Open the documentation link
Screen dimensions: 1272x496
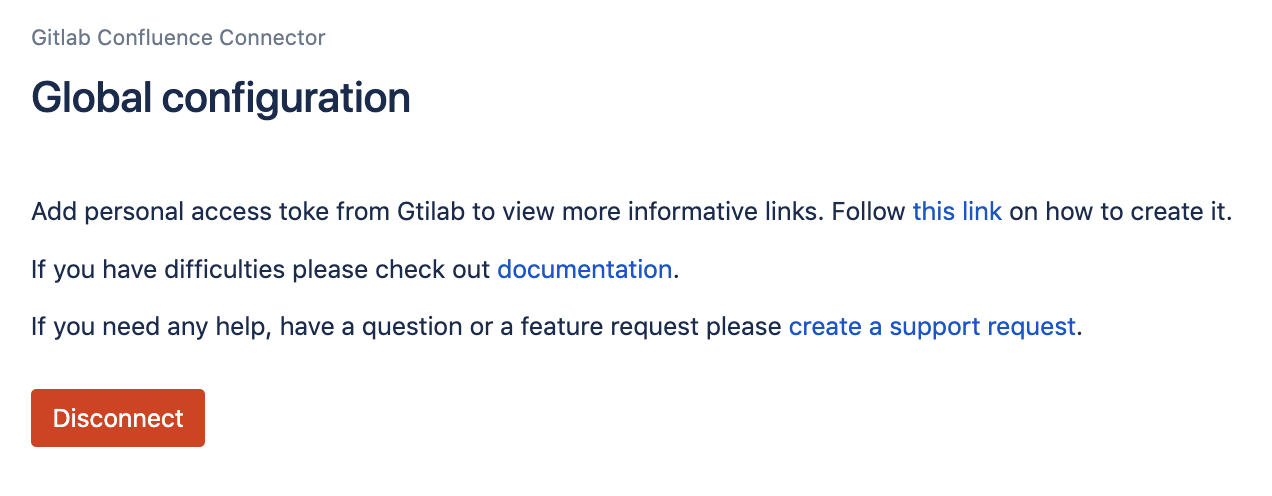[584, 269]
